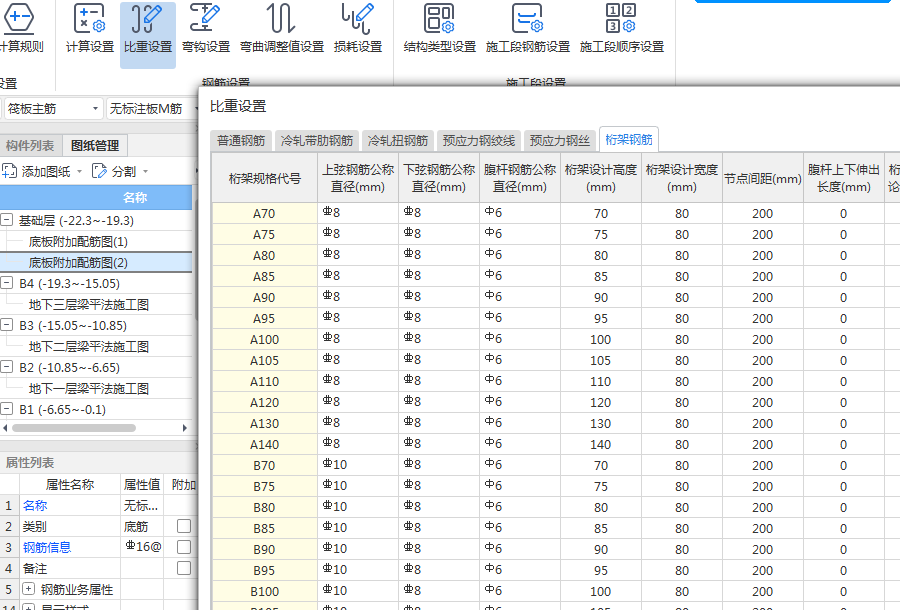
Task: Switch to the 预应力钢绞线 tab
Action: (x=479, y=141)
